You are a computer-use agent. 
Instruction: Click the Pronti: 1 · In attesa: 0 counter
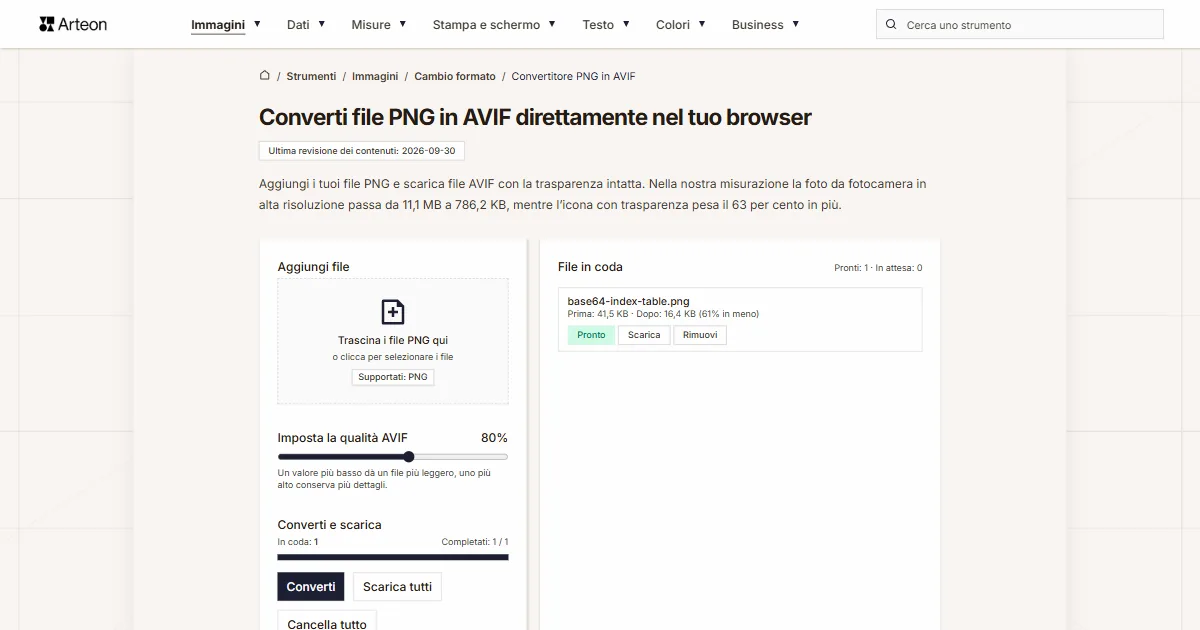click(x=878, y=268)
